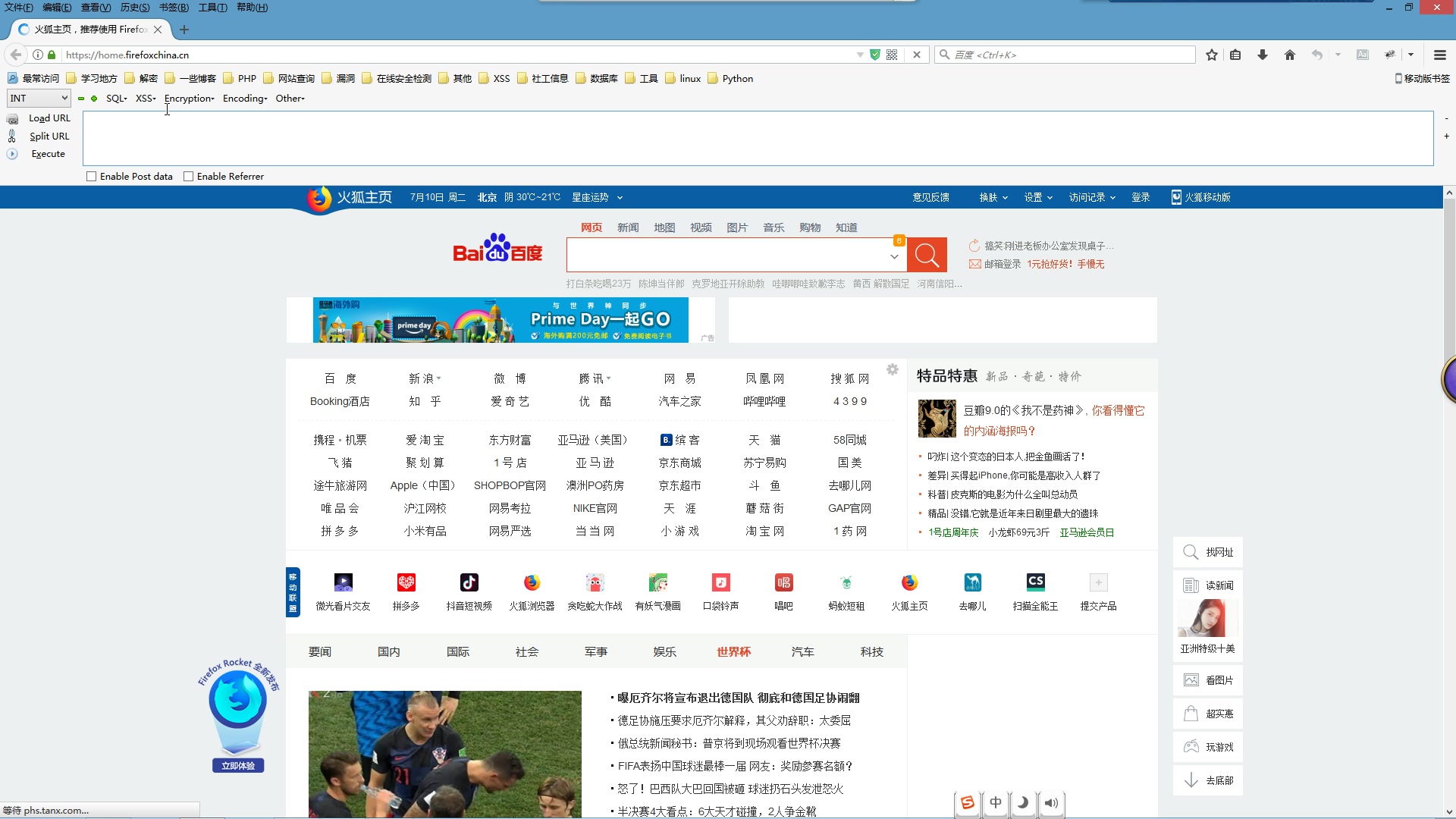
Task: Bookmark this page with the star icon
Action: click(1211, 54)
